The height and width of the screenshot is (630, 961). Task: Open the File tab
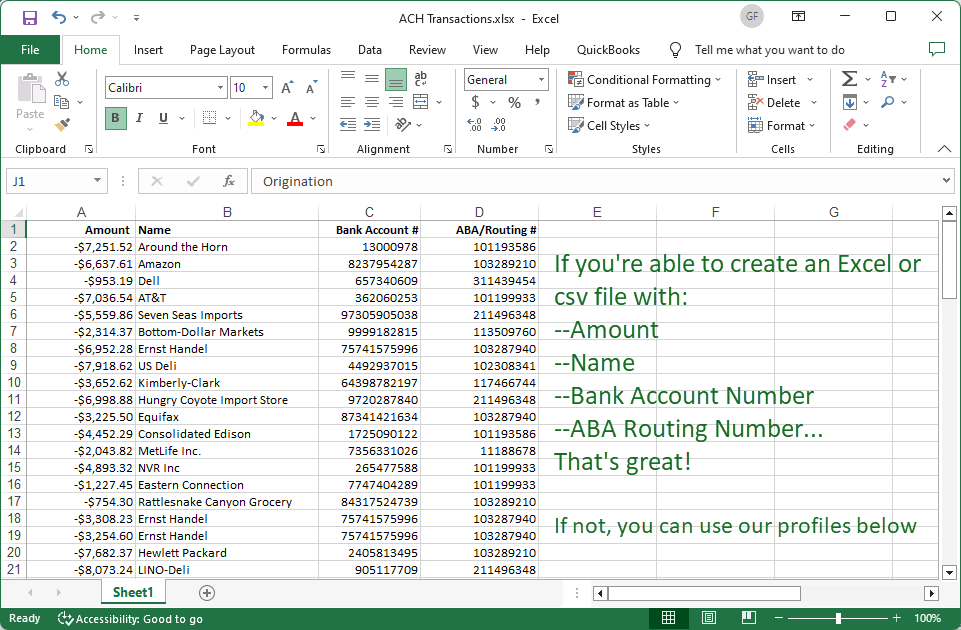[30, 50]
